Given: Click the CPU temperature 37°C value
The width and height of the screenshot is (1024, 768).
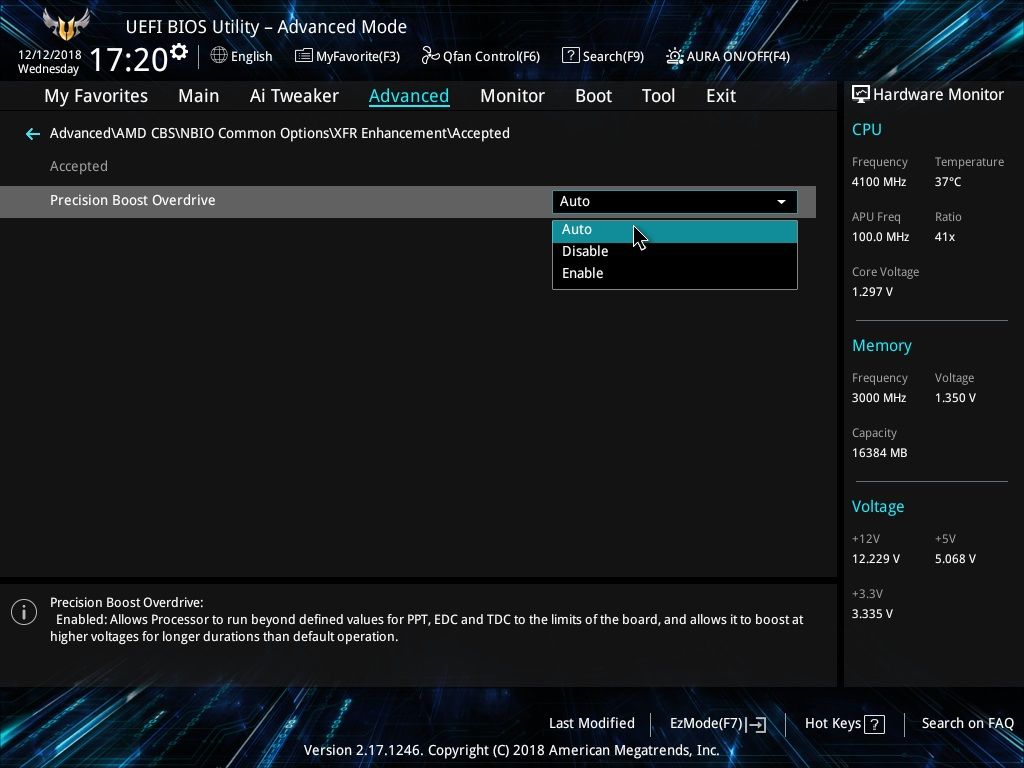Looking at the screenshot, I should (x=948, y=182).
